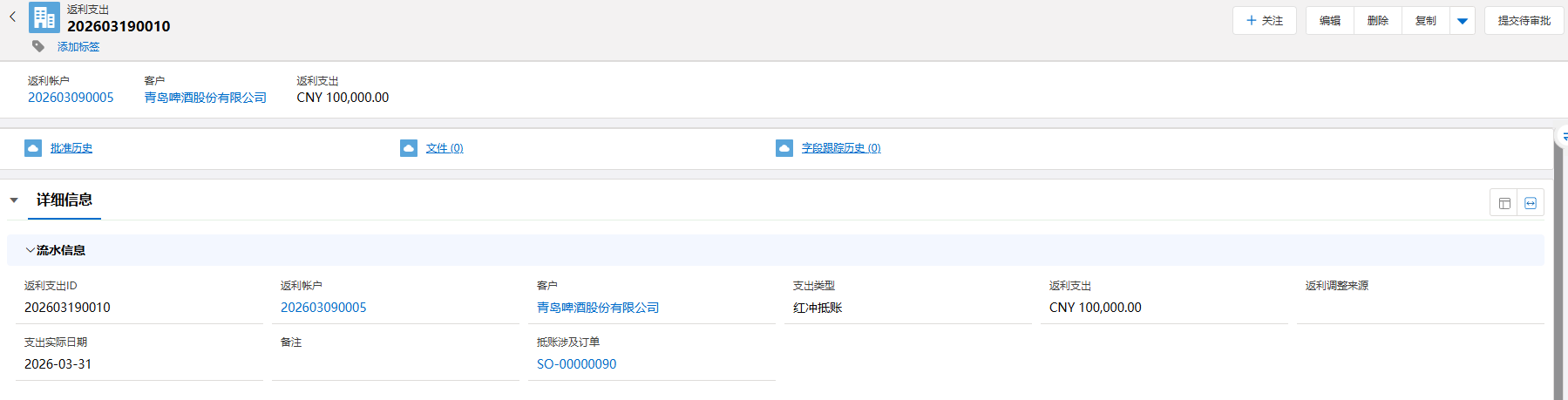Toggle the full-width expand layout icon
Image resolution: width=1568 pixels, height=400 pixels.
pos(1531,203)
